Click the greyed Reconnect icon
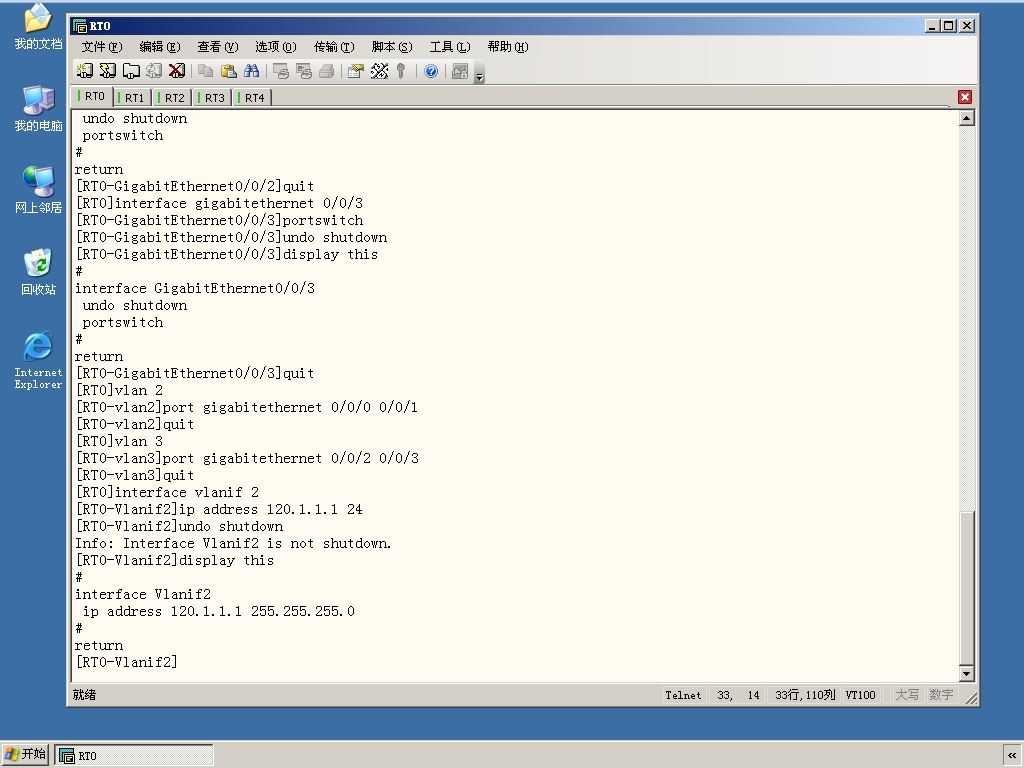Image resolution: width=1024 pixels, height=768 pixels. click(x=154, y=71)
